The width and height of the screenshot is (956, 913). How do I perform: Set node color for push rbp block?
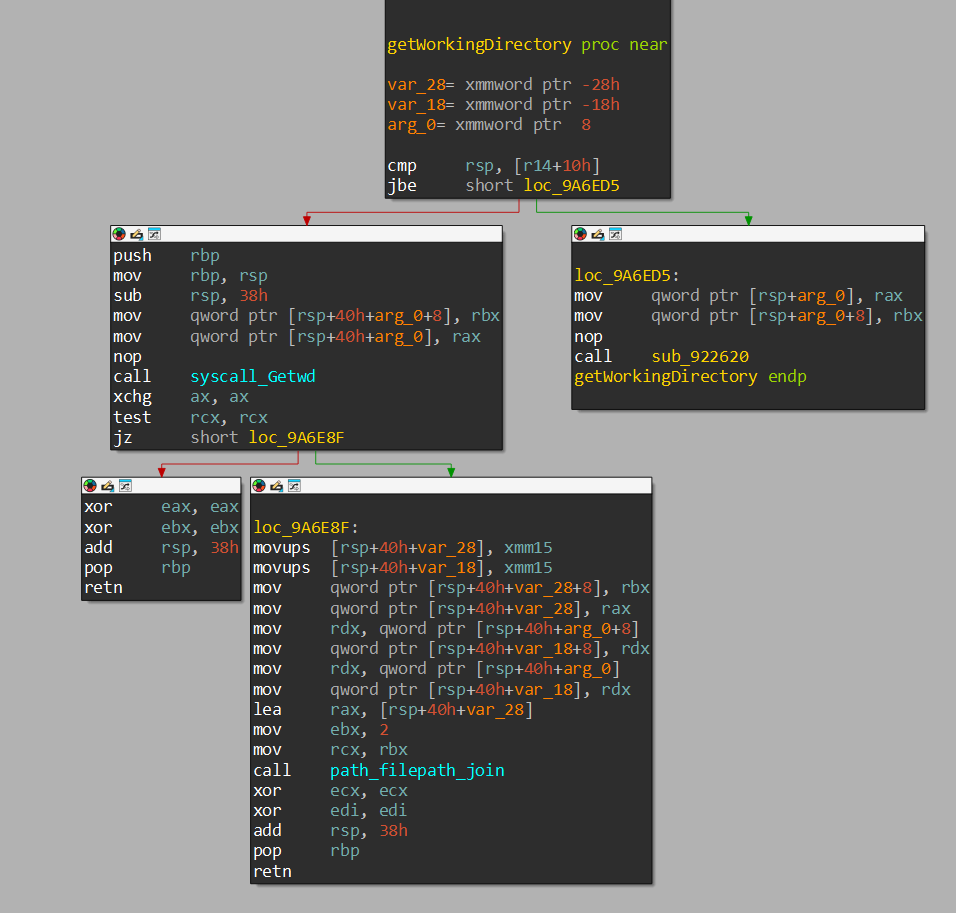(119, 234)
